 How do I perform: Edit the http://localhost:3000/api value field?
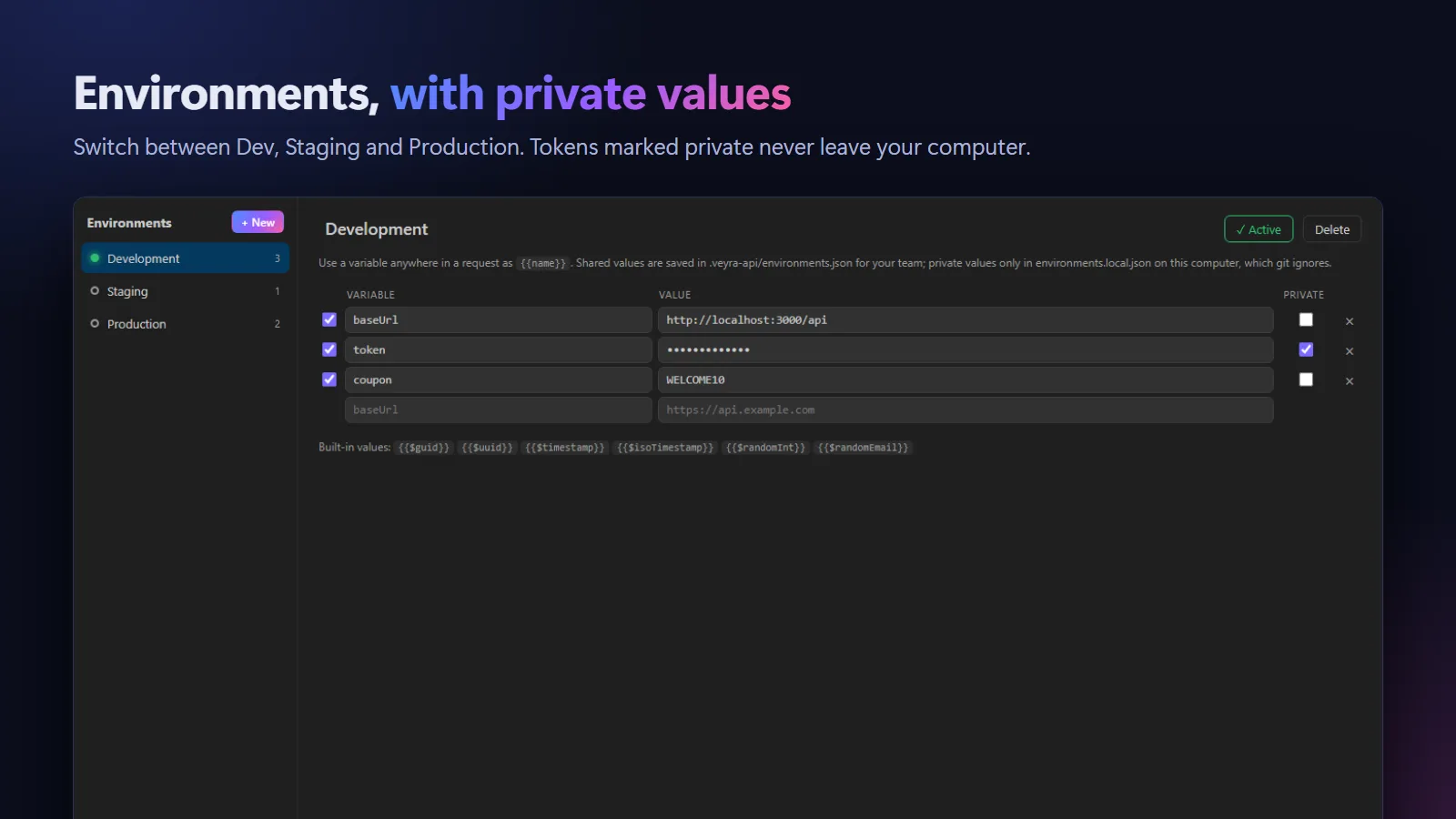click(x=966, y=319)
